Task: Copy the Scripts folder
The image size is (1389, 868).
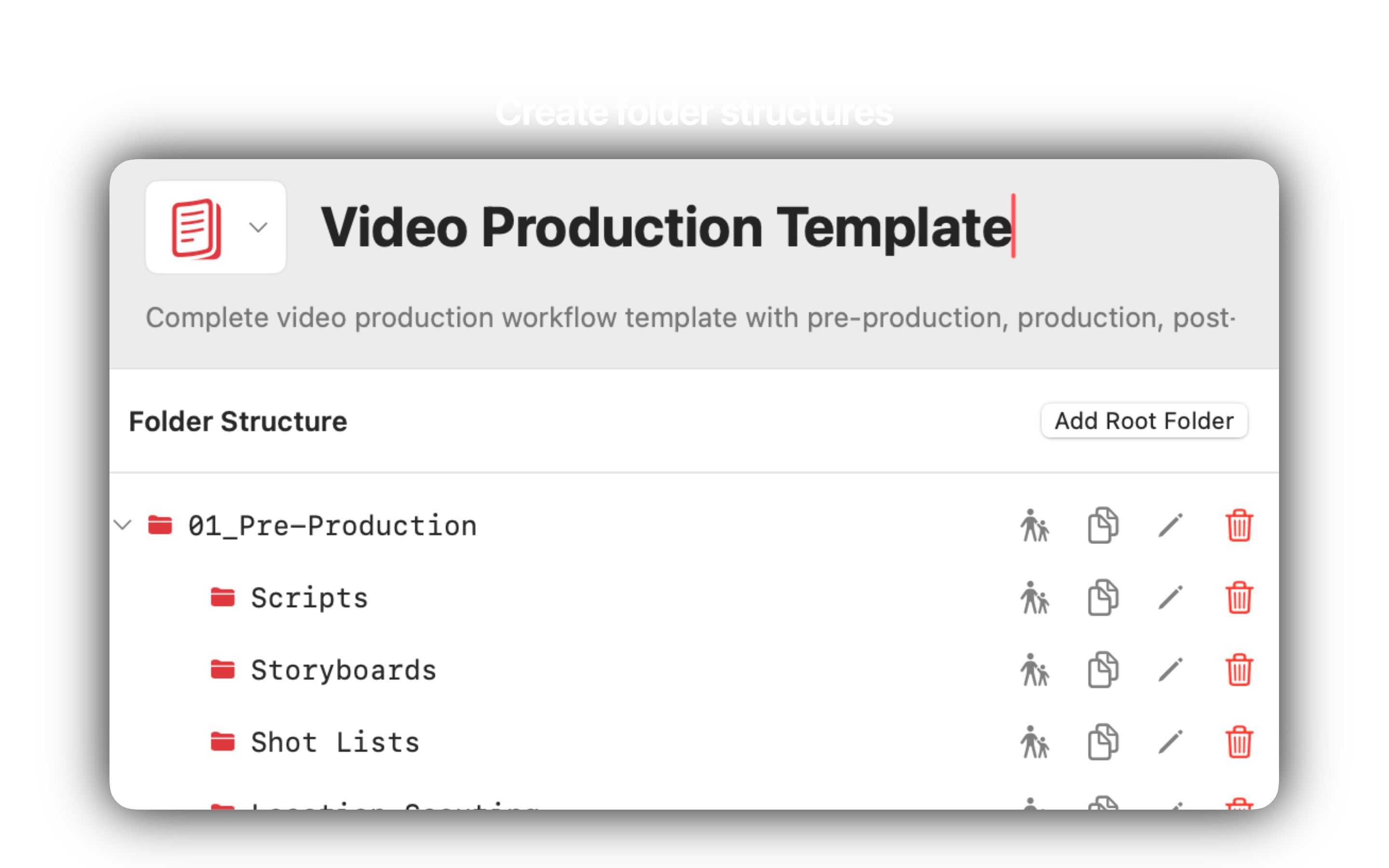Action: pos(1103,597)
